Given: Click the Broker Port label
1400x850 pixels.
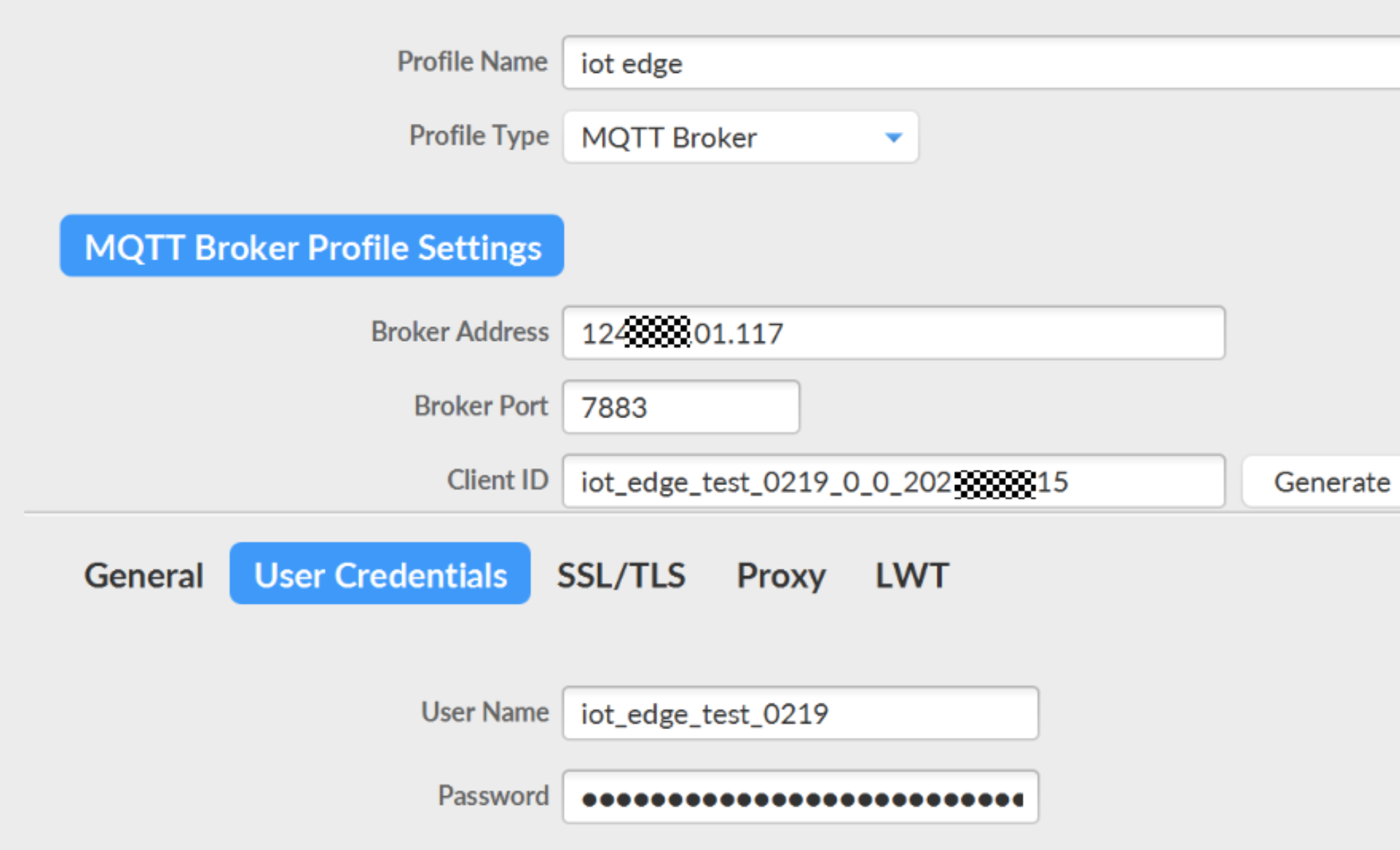Looking at the screenshot, I should point(481,406).
